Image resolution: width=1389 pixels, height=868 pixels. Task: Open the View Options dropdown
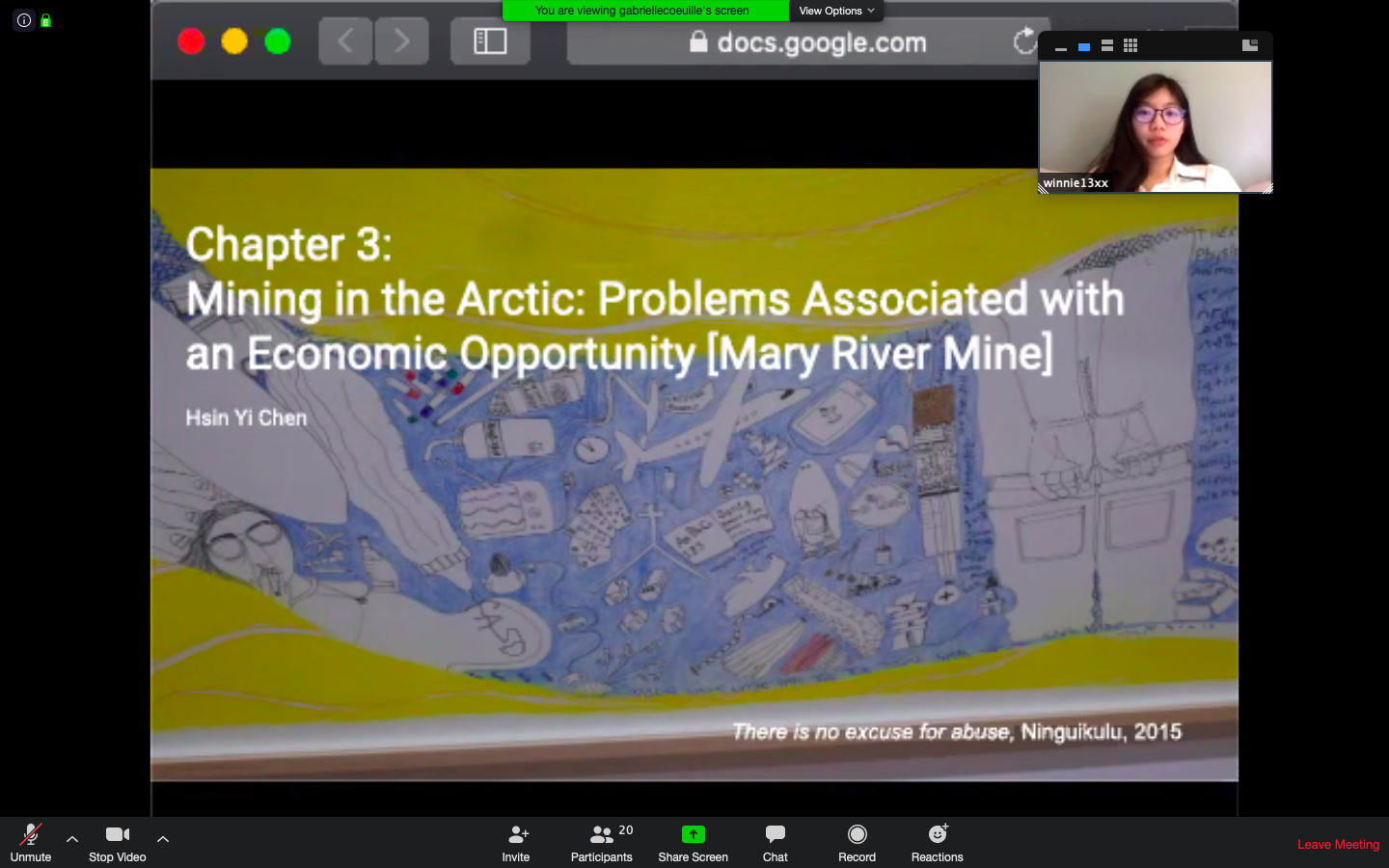836,11
